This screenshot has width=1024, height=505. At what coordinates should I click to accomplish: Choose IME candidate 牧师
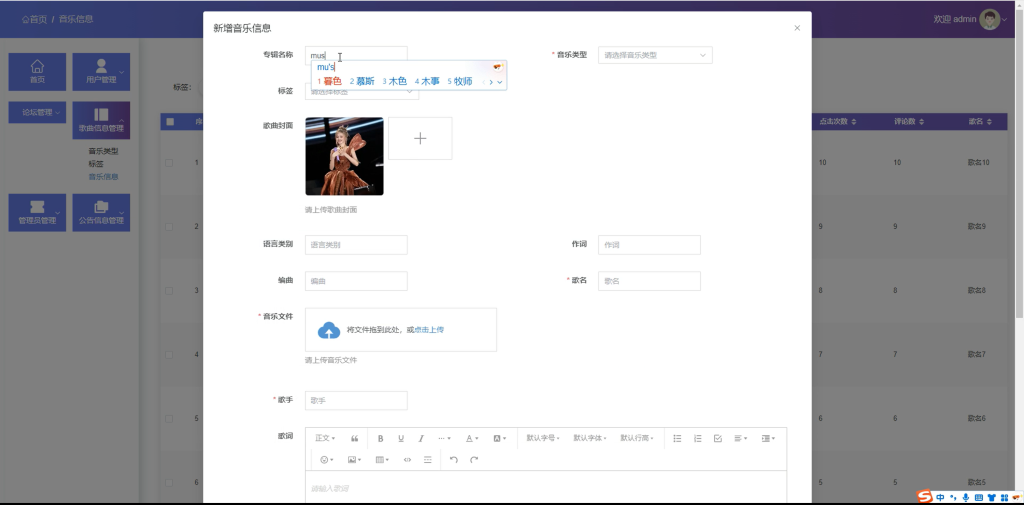coord(460,81)
